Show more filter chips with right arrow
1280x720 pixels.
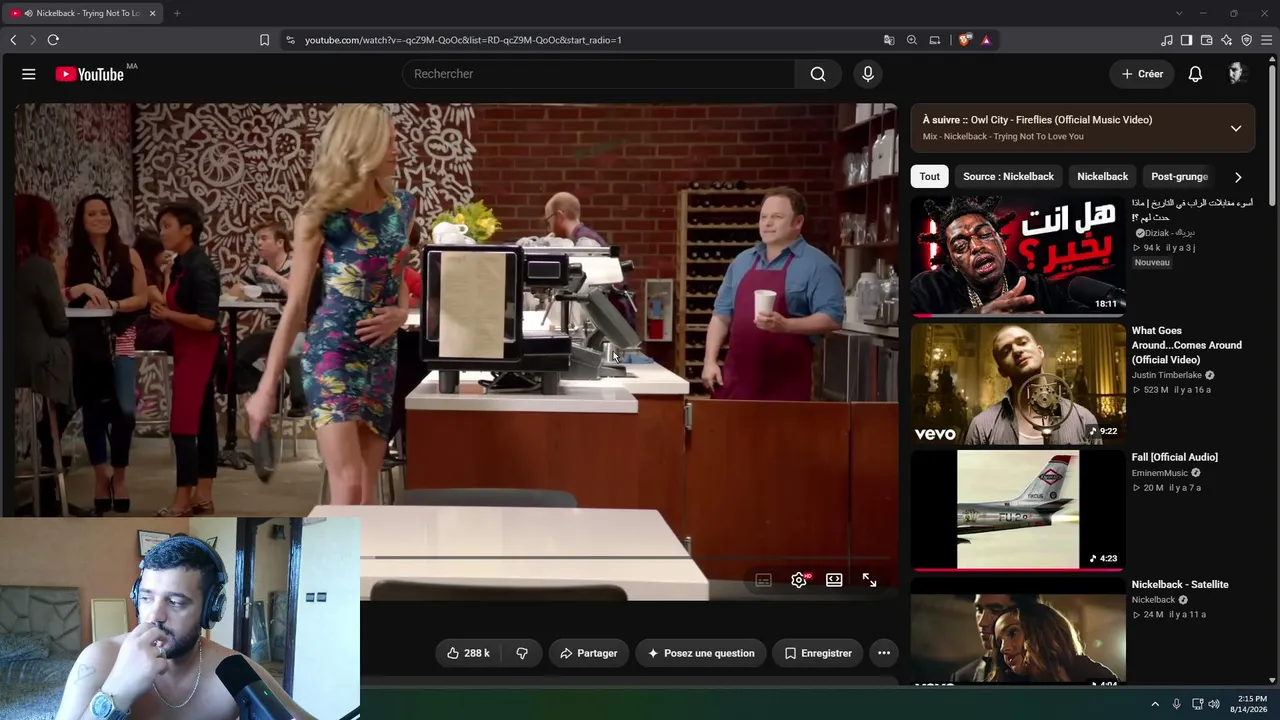1238,177
